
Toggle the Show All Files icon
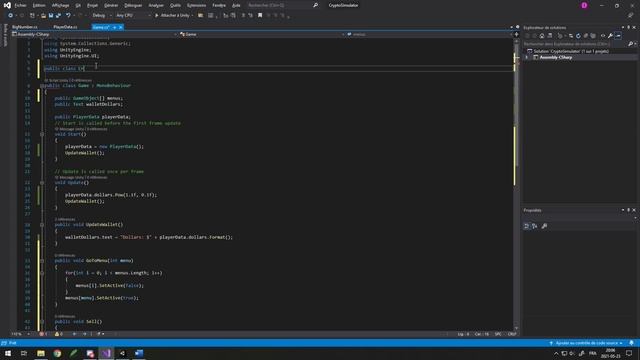pos(593,36)
